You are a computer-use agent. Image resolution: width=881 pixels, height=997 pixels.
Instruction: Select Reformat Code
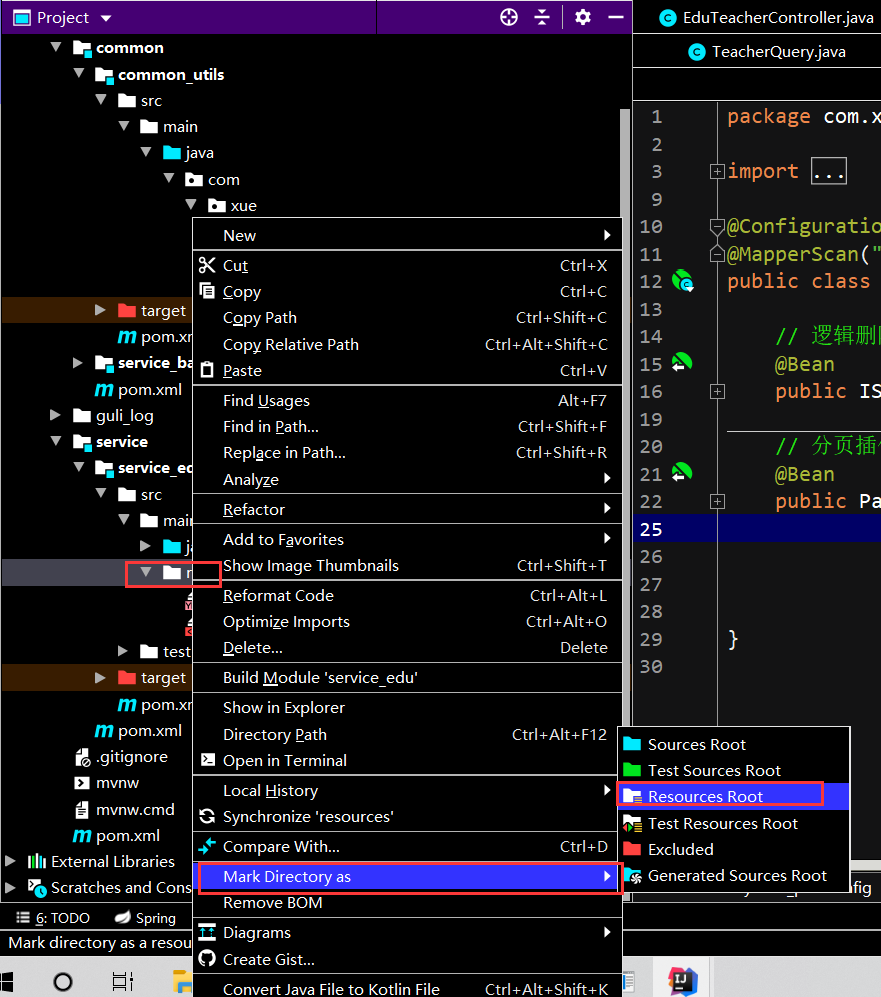(x=407, y=596)
